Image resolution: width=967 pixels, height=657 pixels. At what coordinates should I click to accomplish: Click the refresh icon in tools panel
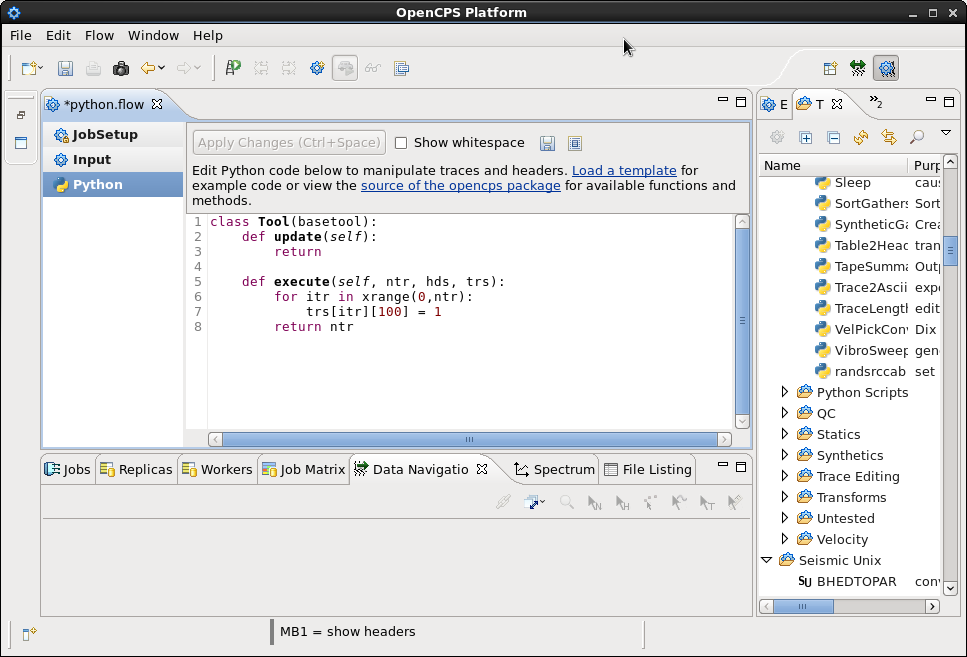pos(860,137)
